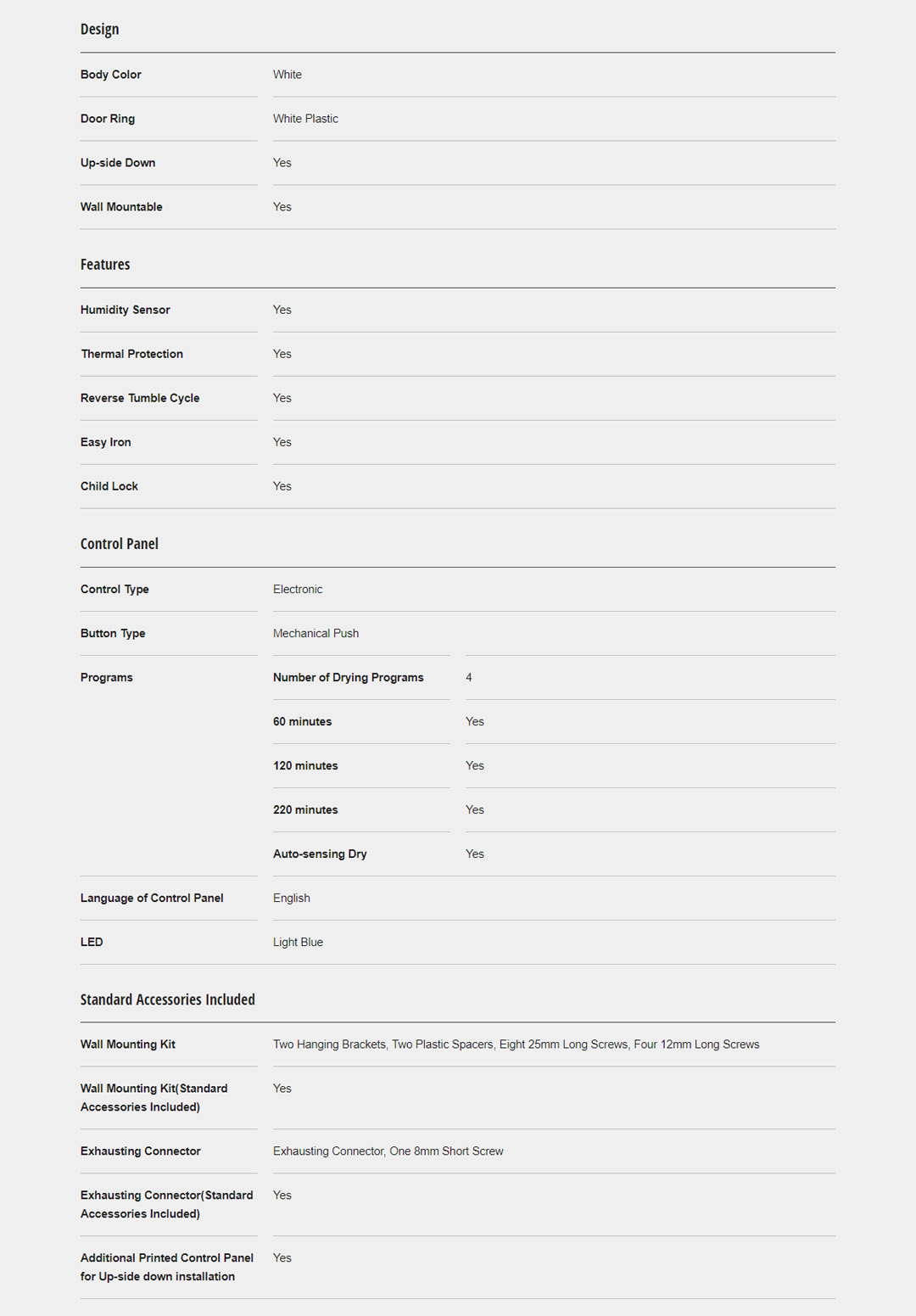
Task: Select the Thermal Protection label
Action: coord(131,354)
